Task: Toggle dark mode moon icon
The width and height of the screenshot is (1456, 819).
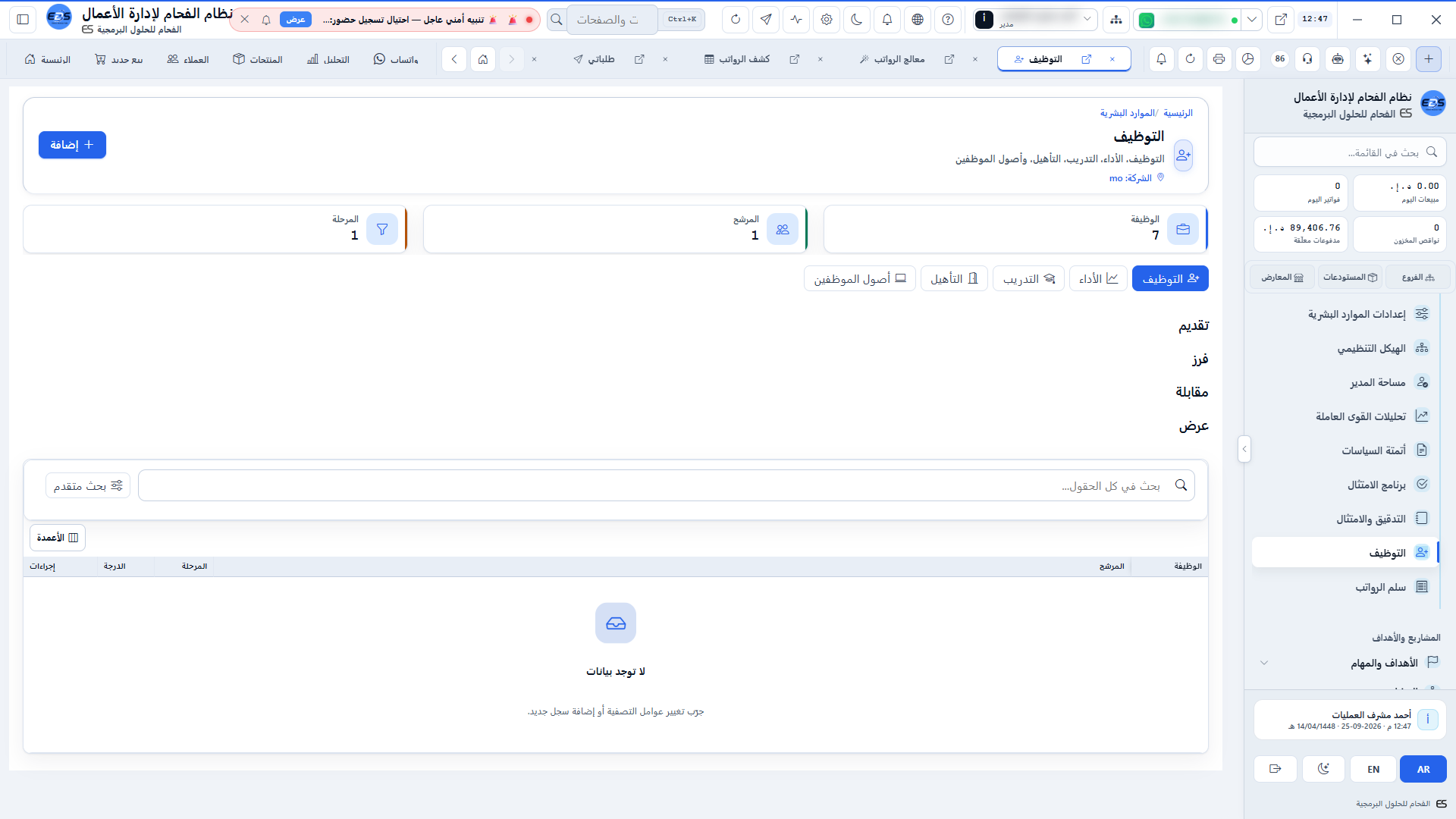Action: pos(857,20)
